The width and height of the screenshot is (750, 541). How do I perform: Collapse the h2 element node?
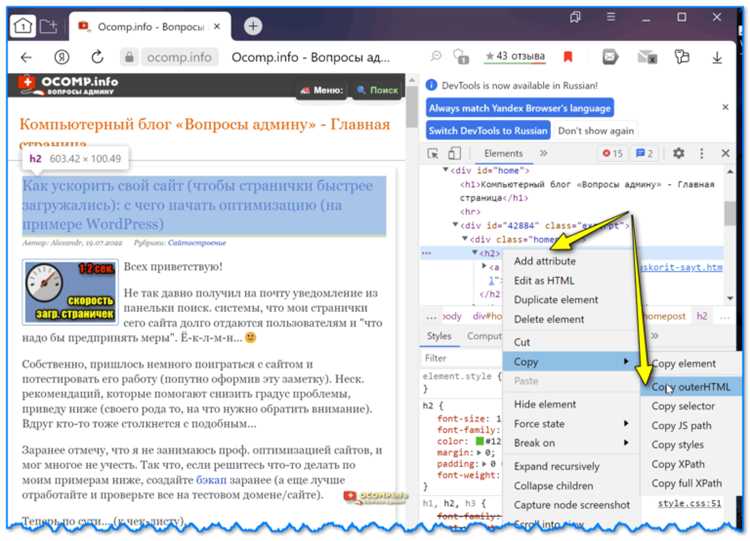click(x=474, y=253)
